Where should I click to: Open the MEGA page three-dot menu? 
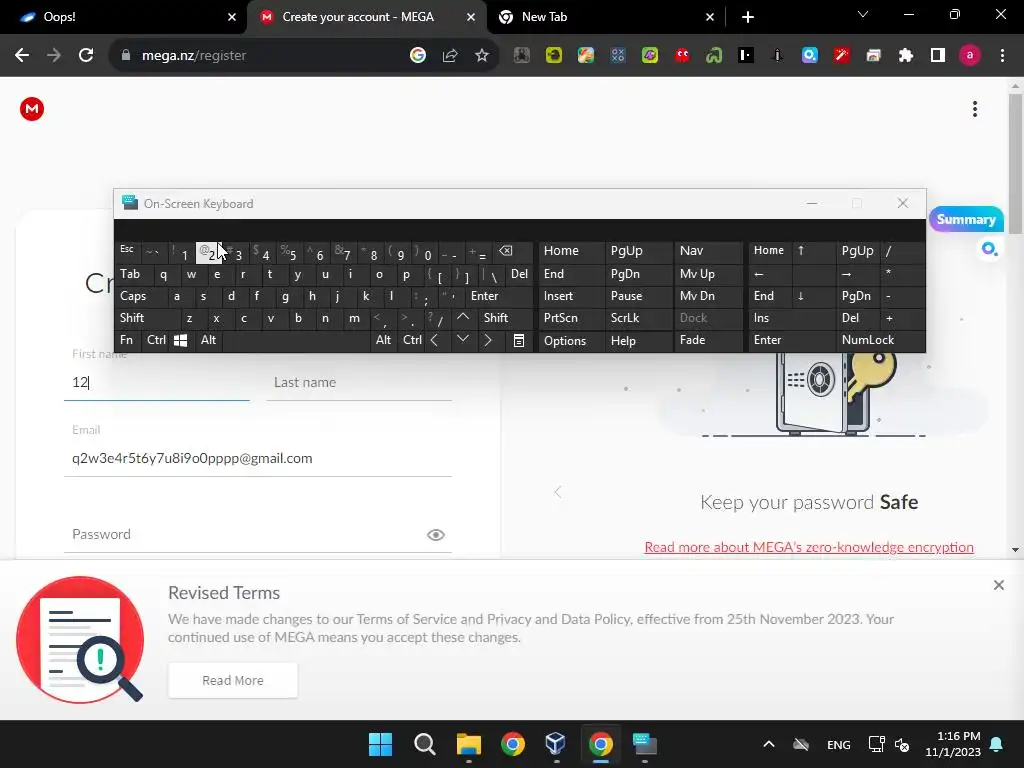tap(974, 109)
